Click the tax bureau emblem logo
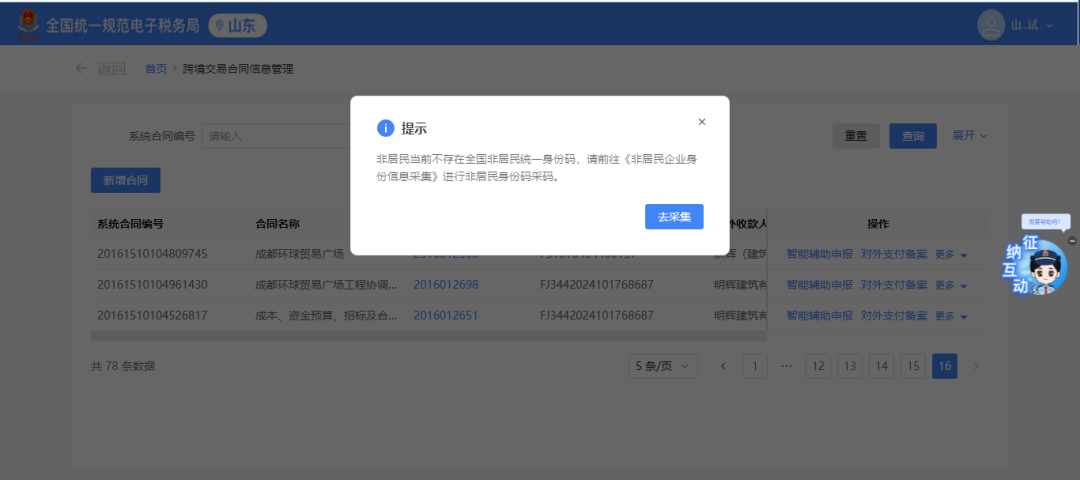1080x480 pixels. 28,25
